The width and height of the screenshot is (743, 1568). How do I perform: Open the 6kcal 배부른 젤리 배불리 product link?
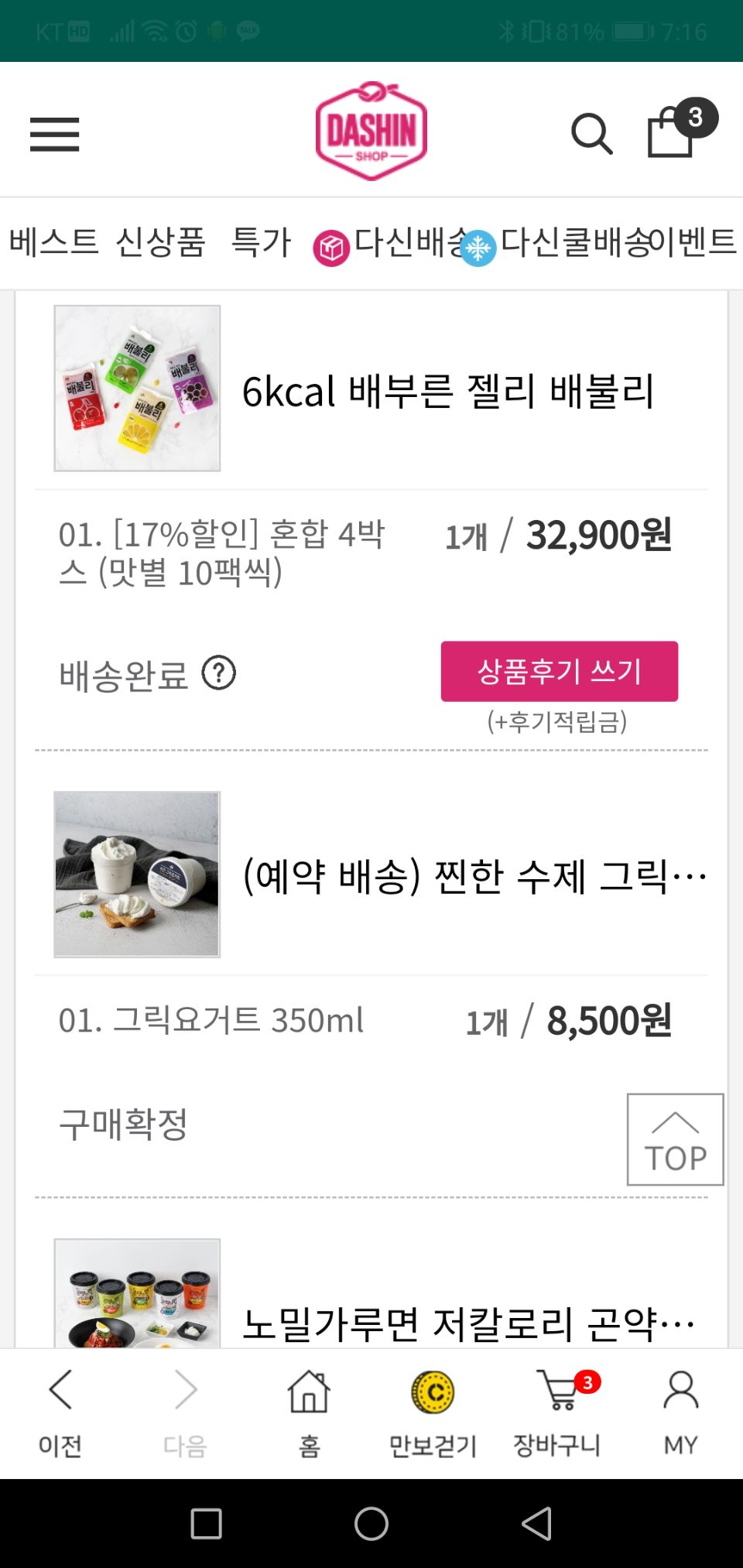click(448, 391)
